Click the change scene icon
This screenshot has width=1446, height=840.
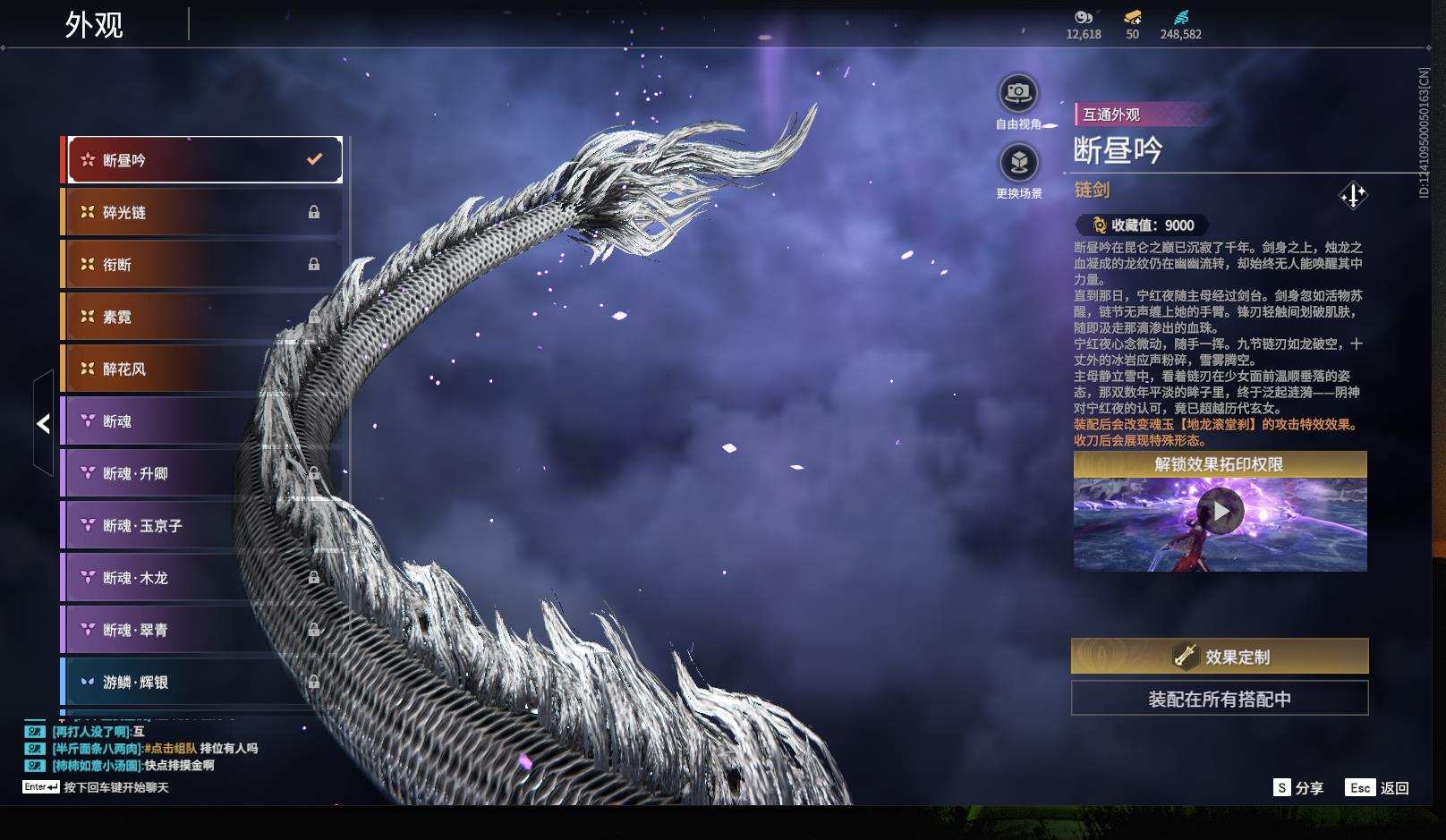1018,162
